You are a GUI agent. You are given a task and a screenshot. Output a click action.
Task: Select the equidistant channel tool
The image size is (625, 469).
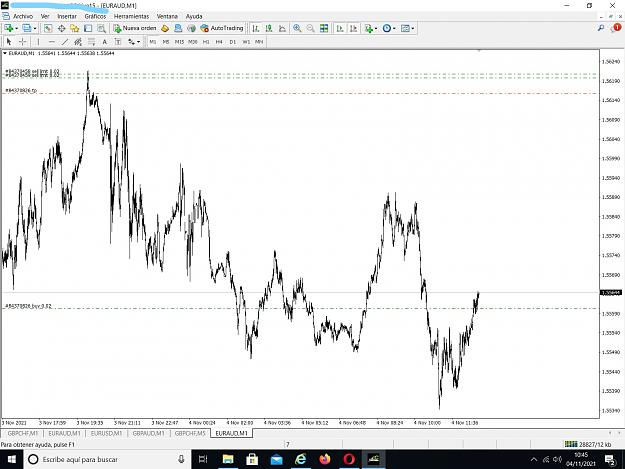pyautogui.click(x=78, y=41)
